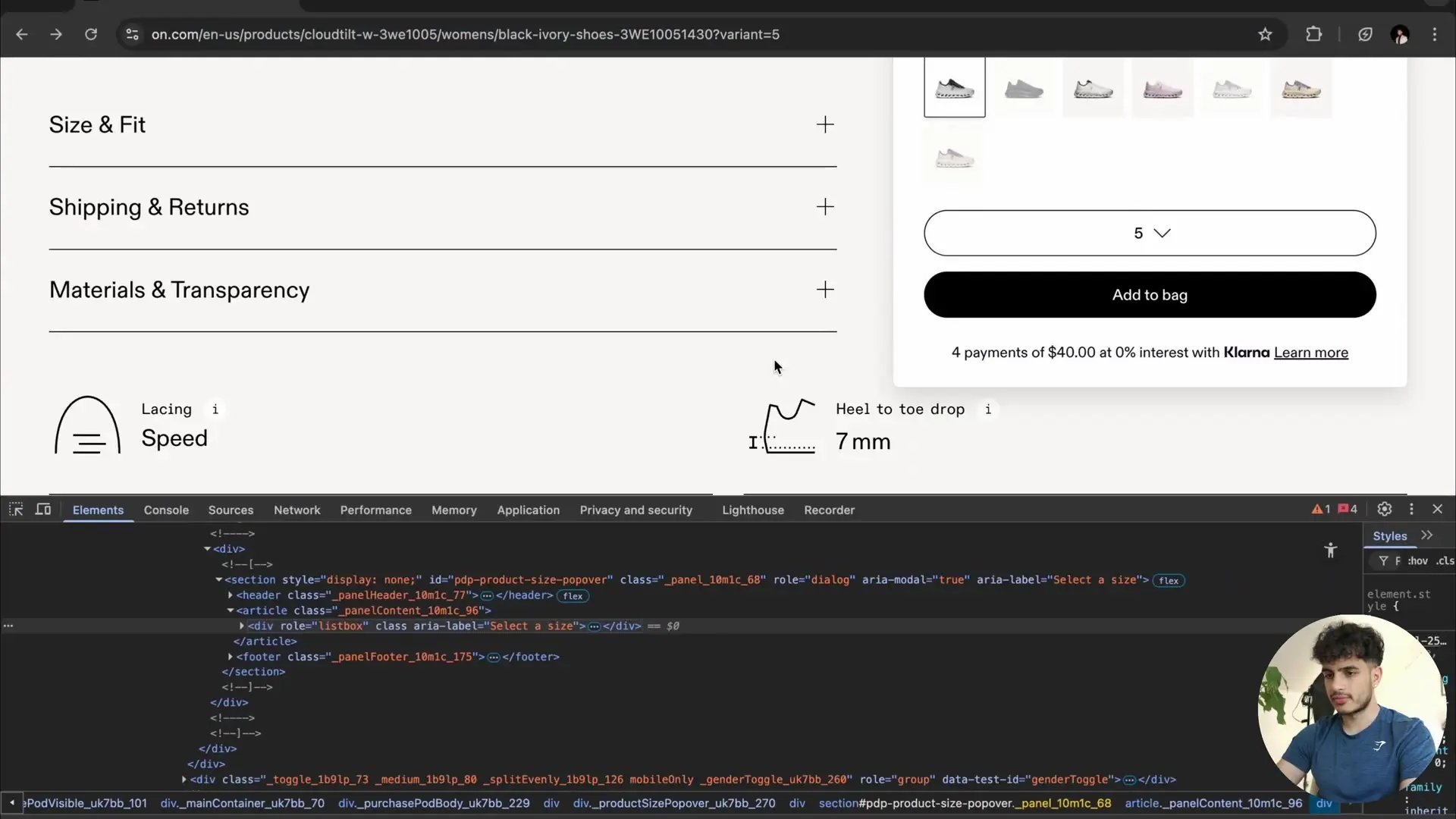This screenshot has height=819, width=1456.
Task: Open the accessibility tree view icon
Action: click(x=1330, y=551)
